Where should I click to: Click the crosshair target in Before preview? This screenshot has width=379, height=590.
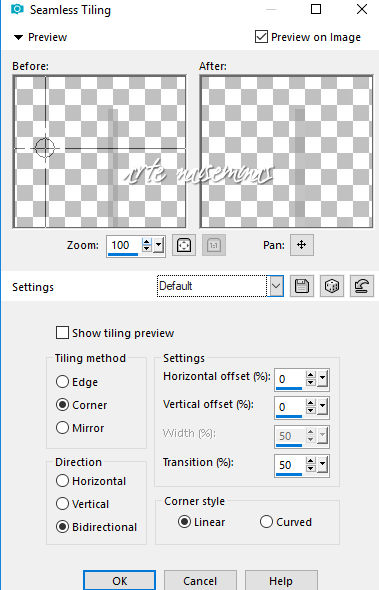45,147
